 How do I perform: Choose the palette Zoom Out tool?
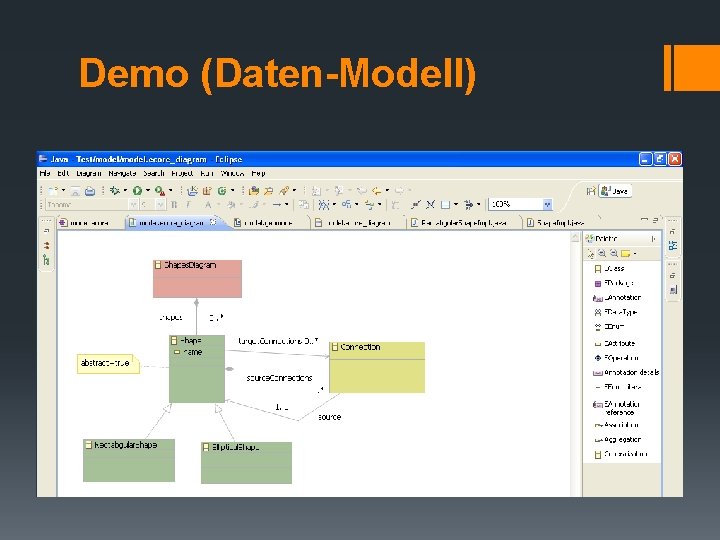tap(613, 253)
